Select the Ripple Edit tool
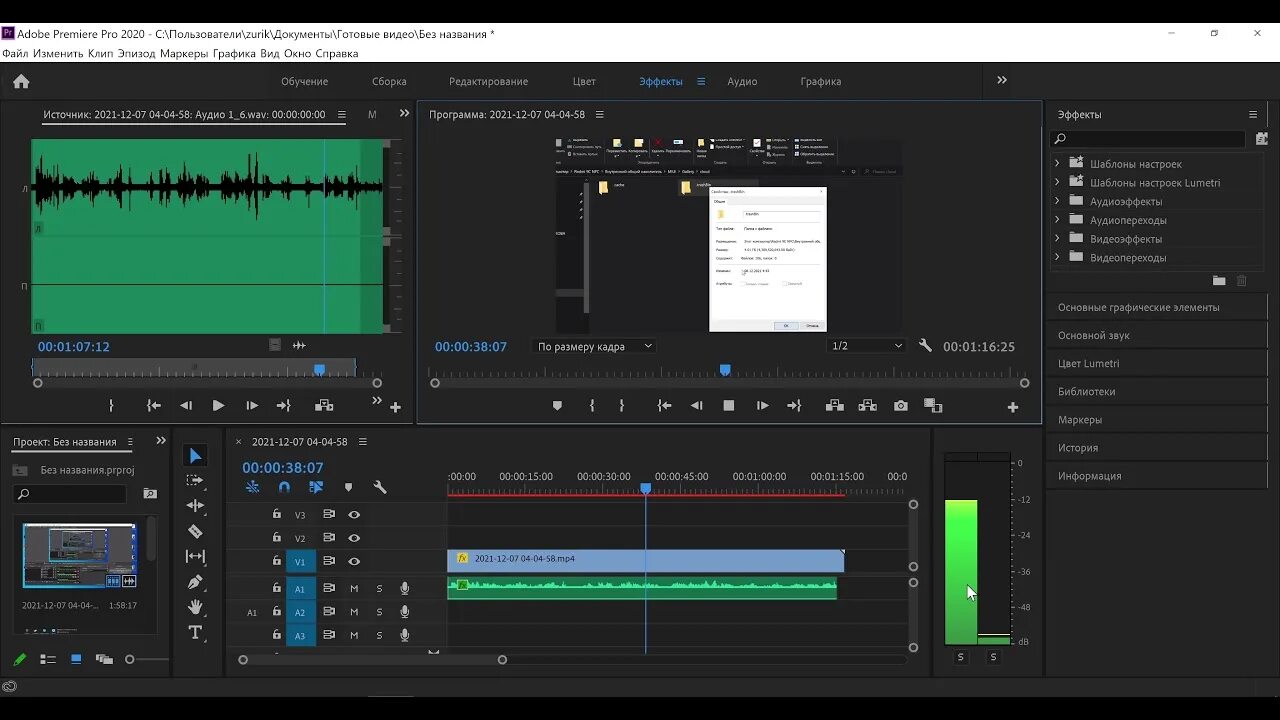 [195, 506]
